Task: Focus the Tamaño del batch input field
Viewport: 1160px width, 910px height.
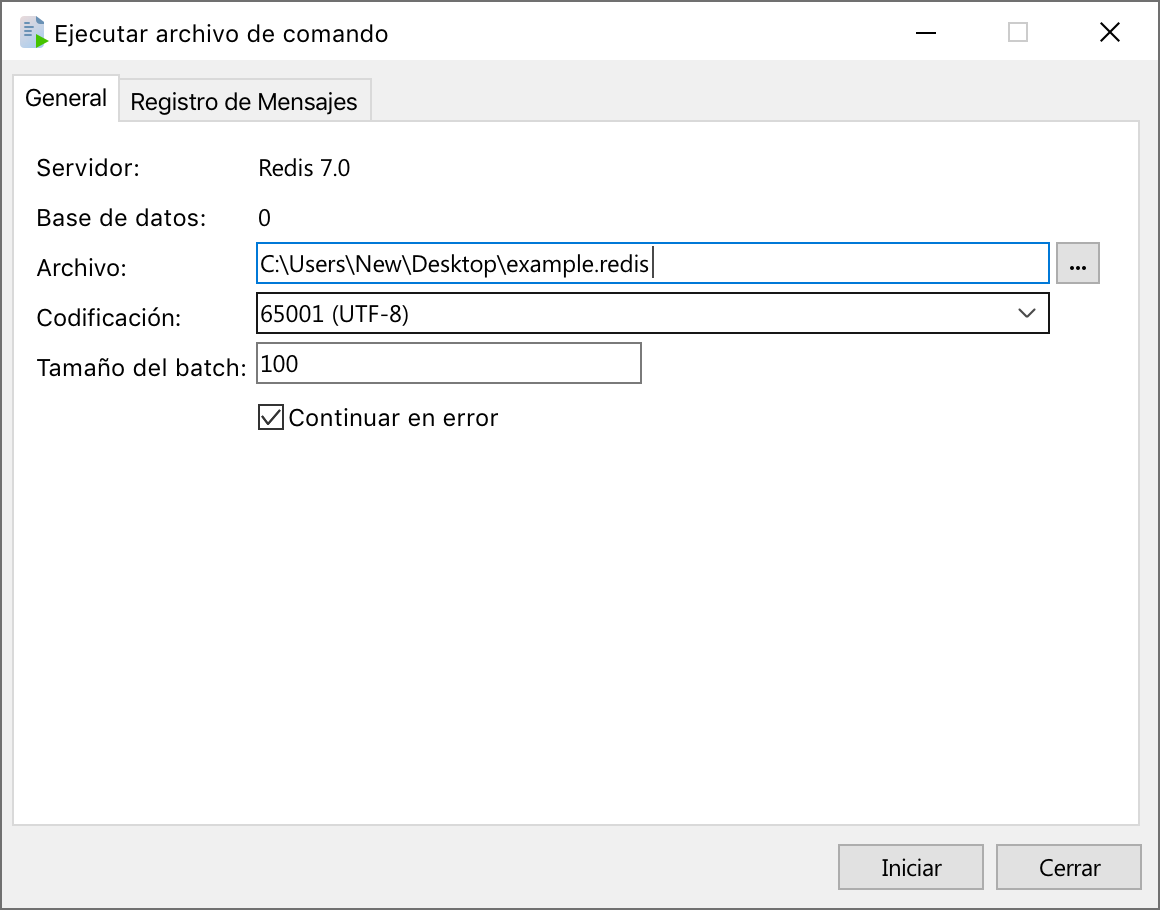Action: coord(448,364)
